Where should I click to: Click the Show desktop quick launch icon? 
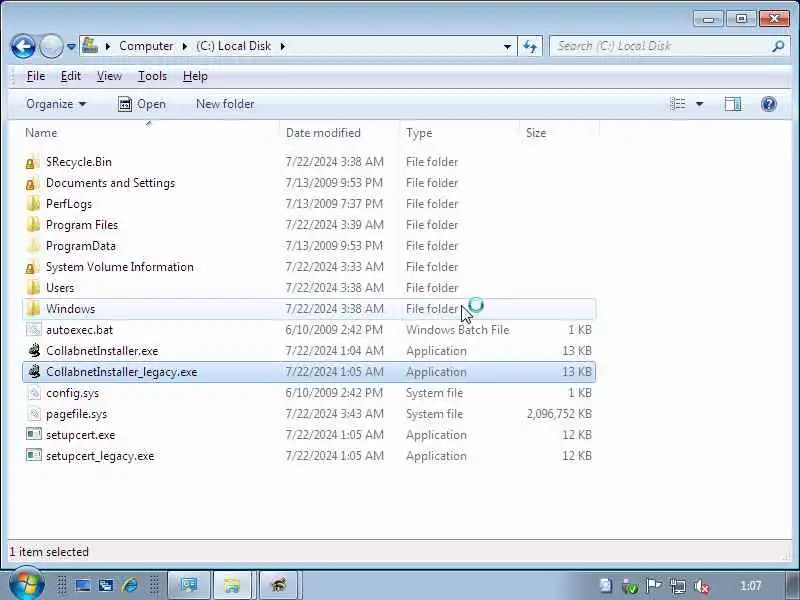click(83, 585)
